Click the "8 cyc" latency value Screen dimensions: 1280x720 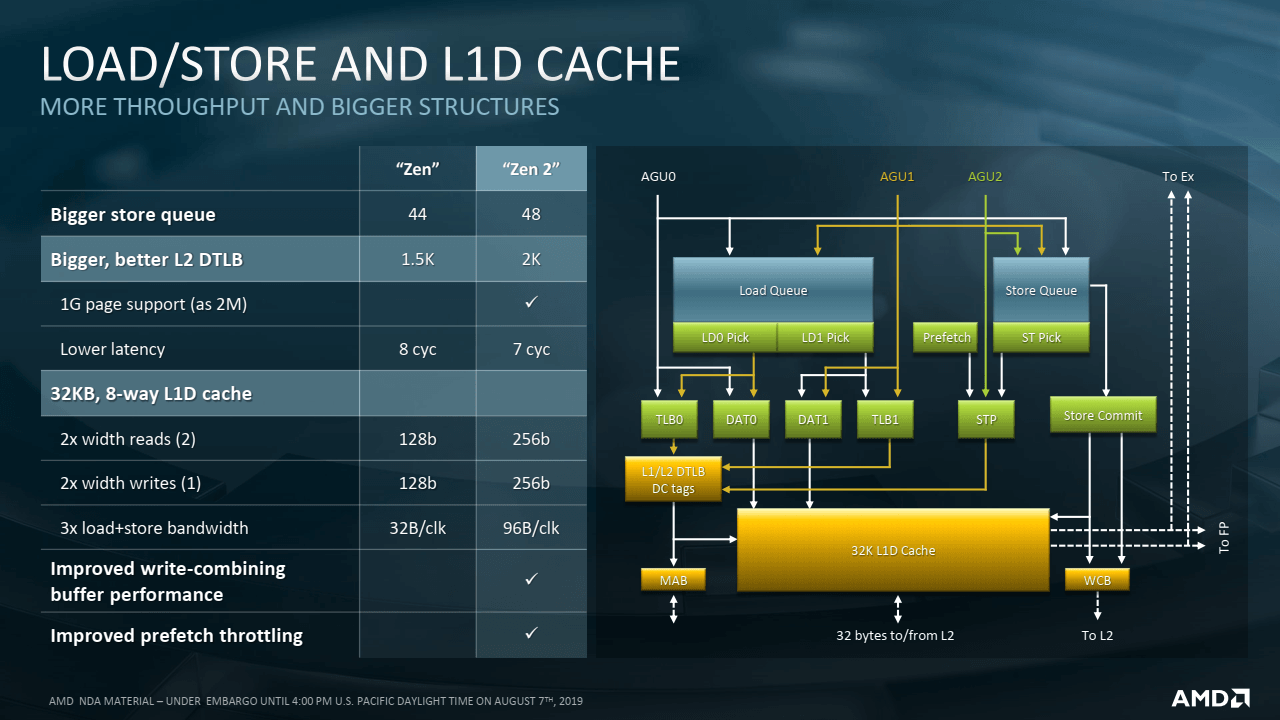click(417, 349)
